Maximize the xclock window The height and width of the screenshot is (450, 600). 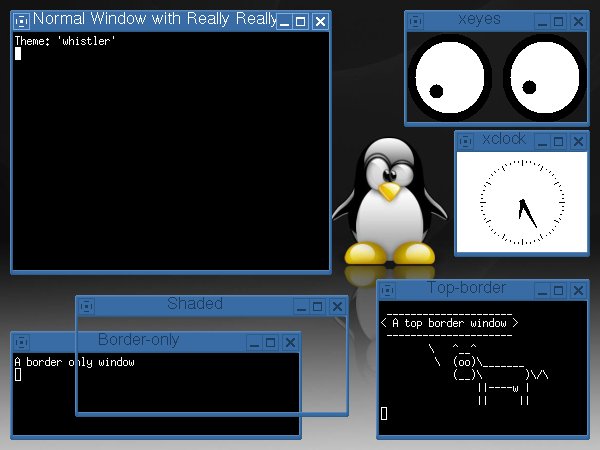(x=559, y=141)
